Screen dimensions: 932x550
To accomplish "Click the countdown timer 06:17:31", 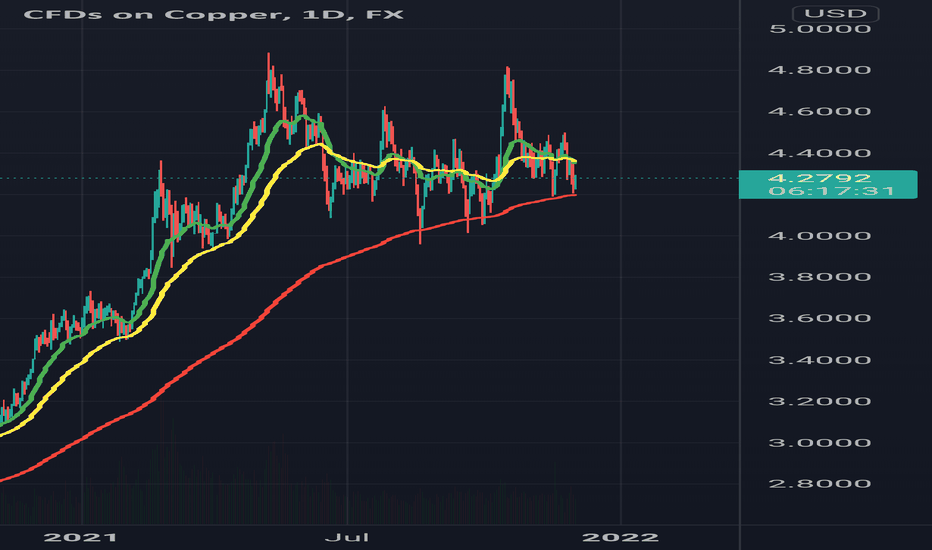I will 831,191.
